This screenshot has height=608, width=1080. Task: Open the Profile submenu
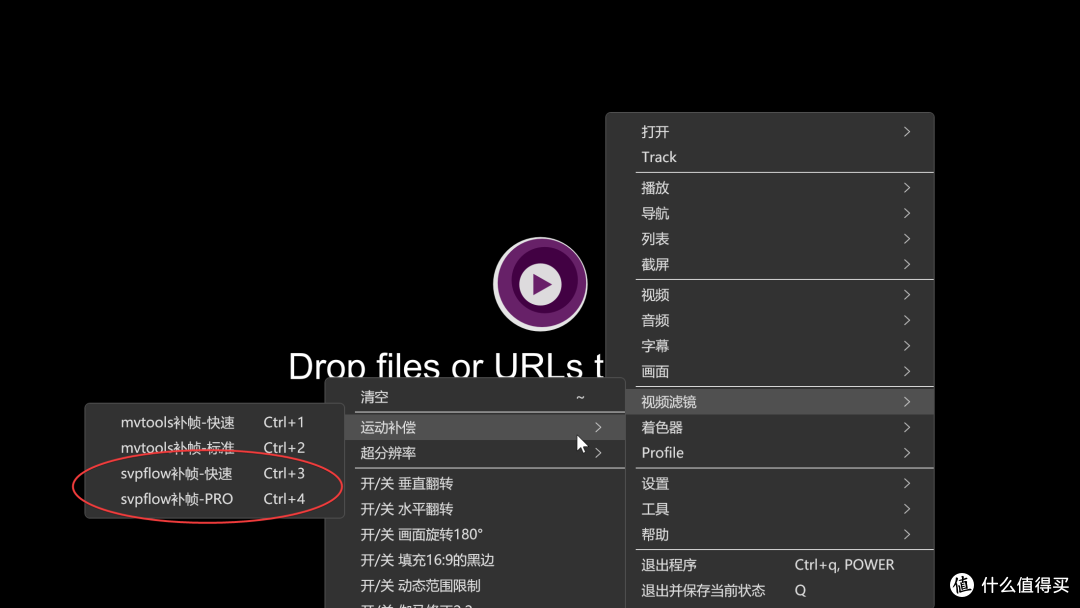[x=779, y=453]
